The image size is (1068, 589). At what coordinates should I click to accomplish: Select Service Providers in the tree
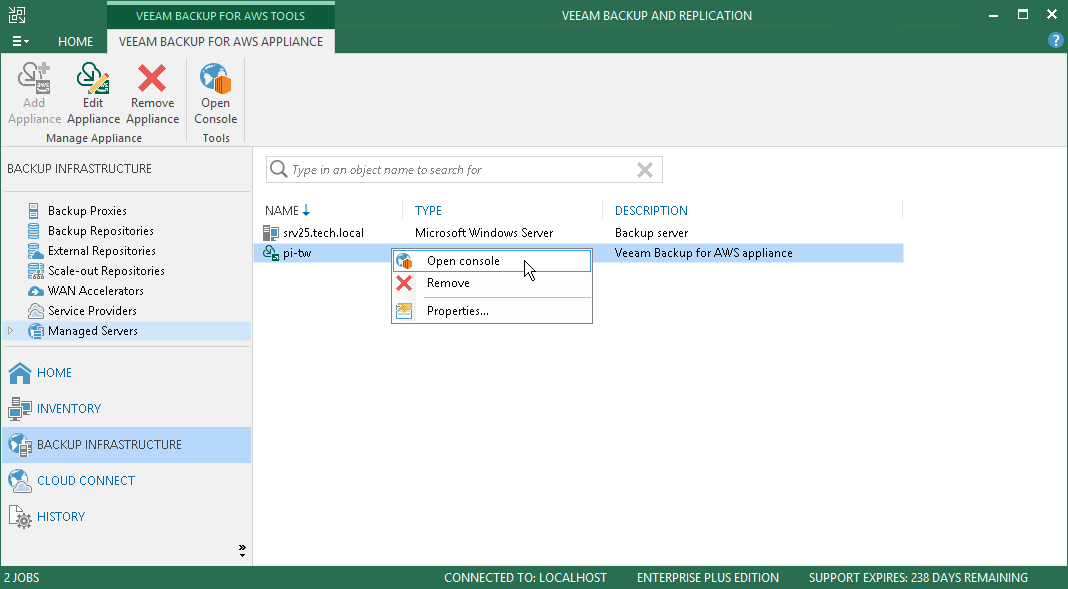[x=93, y=311]
